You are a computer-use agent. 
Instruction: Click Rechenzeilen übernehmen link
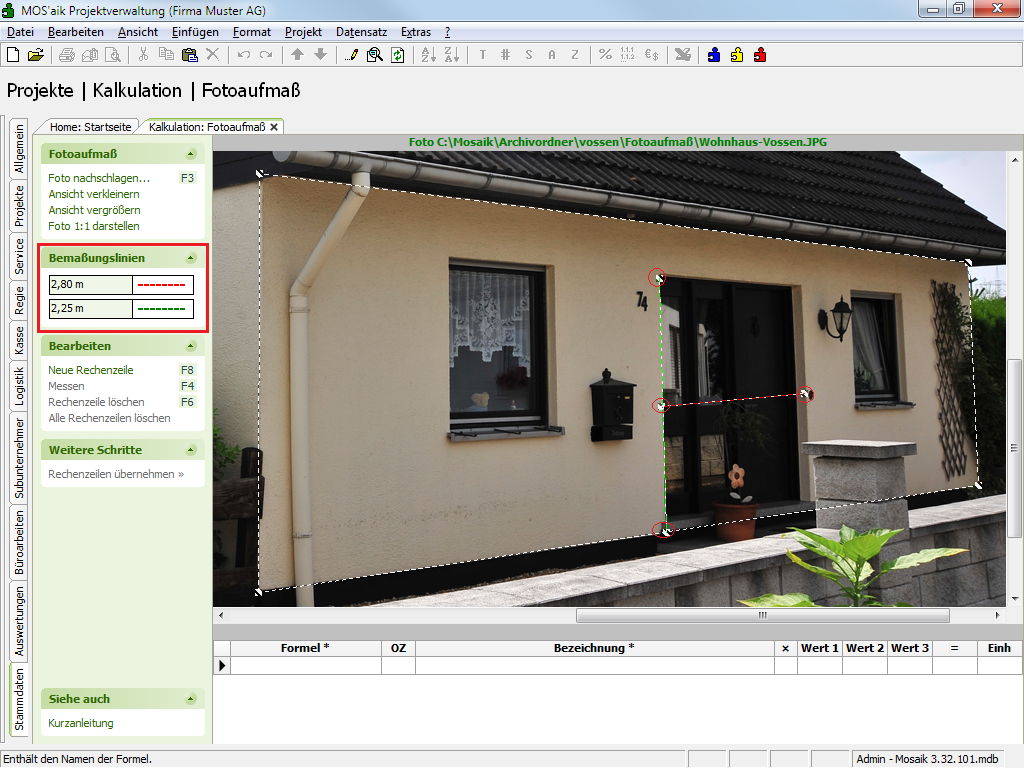point(116,474)
